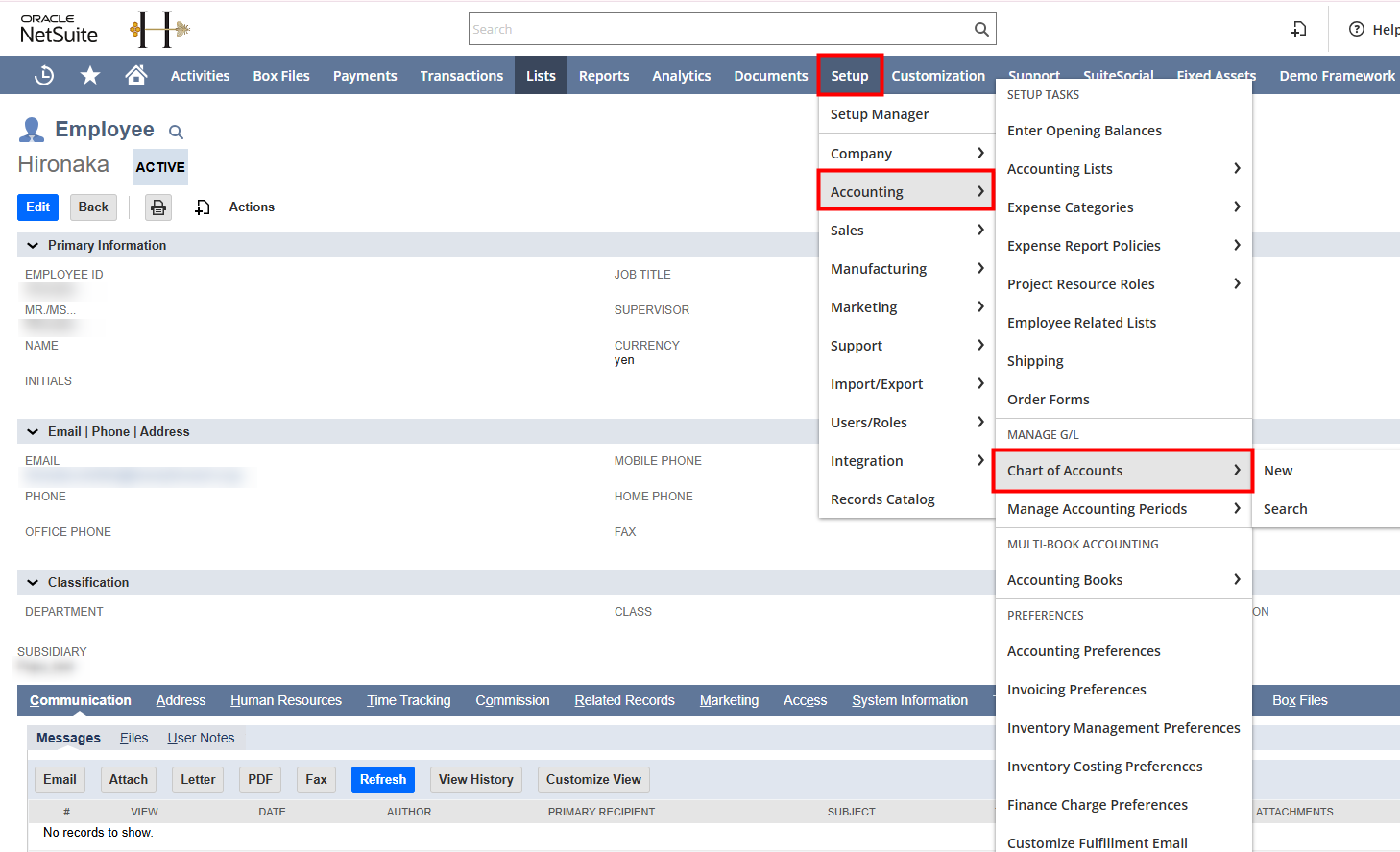Image resolution: width=1400 pixels, height=852 pixels.
Task: Open the Recent Records clock icon
Action: [x=44, y=75]
